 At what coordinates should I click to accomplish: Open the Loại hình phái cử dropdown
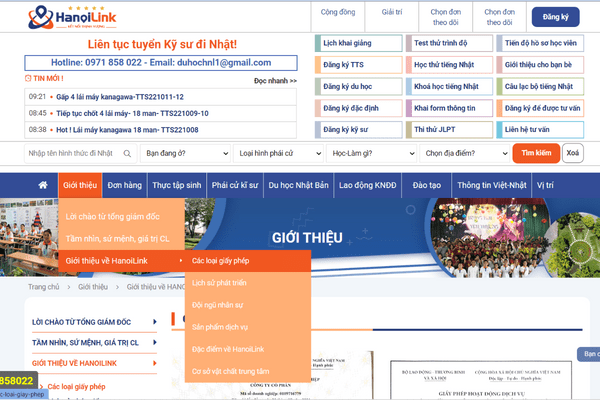click(278, 153)
